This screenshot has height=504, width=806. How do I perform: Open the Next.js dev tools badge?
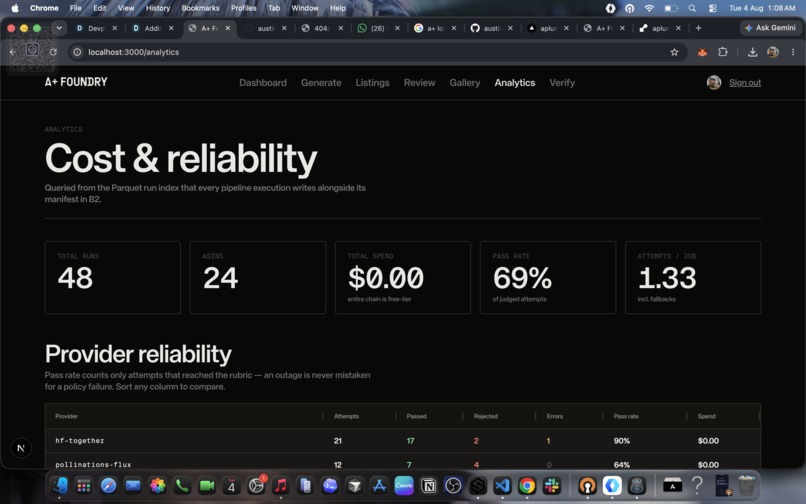pyautogui.click(x=21, y=448)
